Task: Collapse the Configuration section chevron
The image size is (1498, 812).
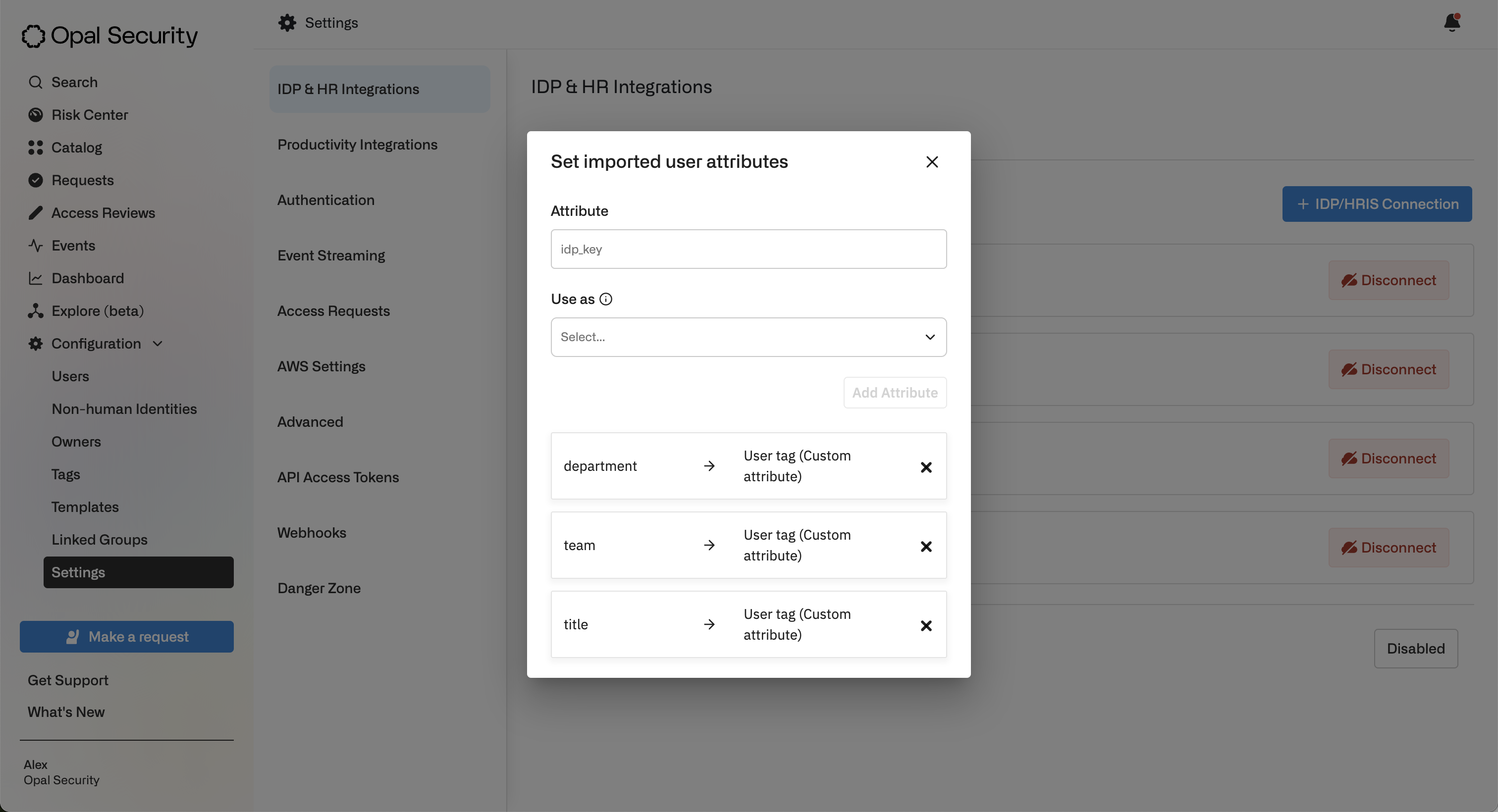Action: [x=158, y=344]
